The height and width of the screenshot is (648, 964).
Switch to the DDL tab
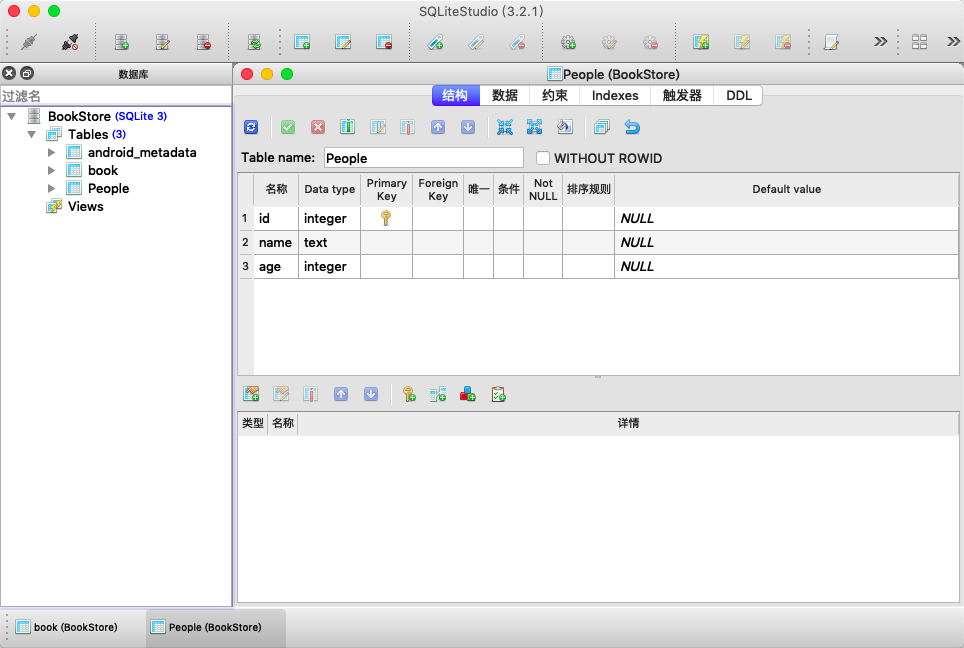738,95
